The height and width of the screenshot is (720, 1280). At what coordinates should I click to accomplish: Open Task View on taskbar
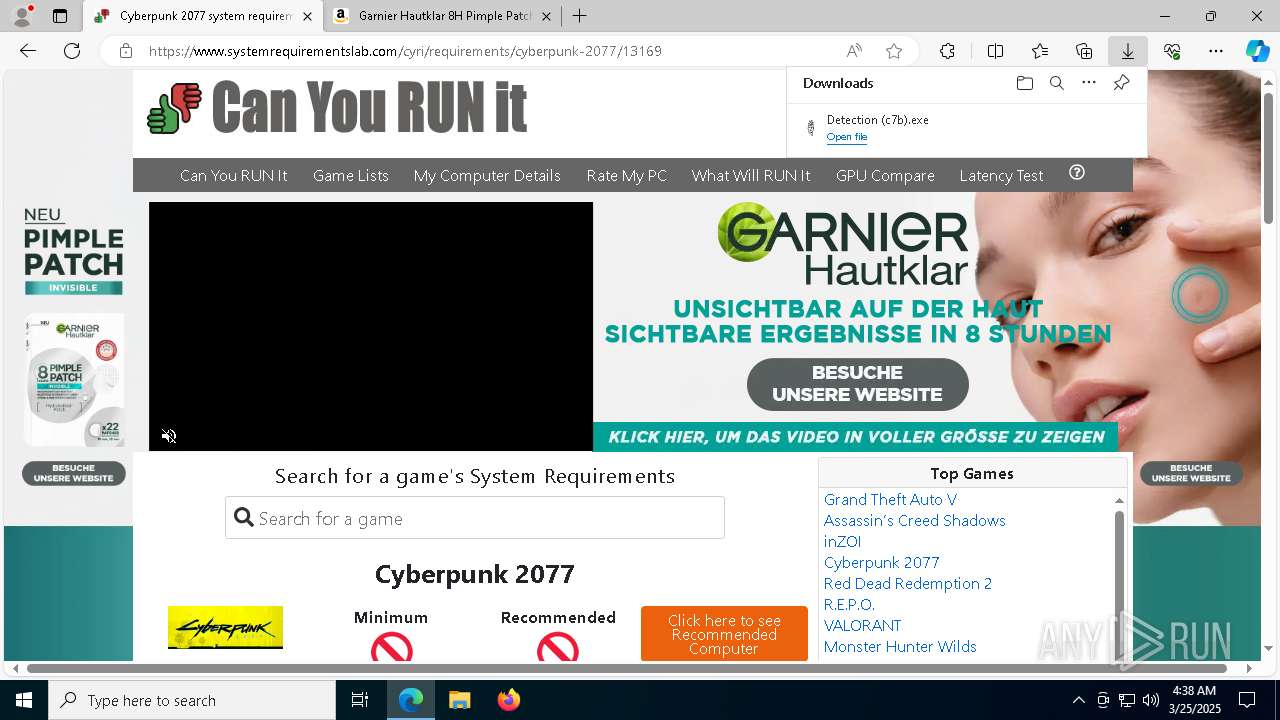(x=360, y=700)
